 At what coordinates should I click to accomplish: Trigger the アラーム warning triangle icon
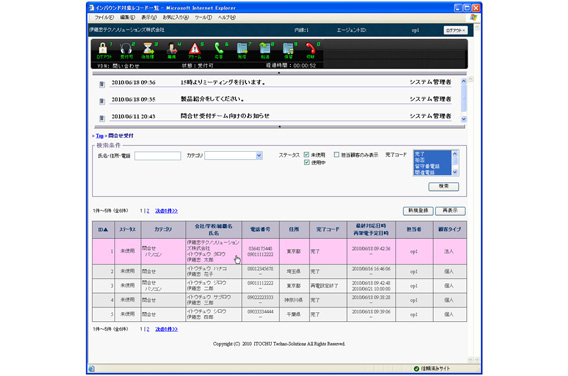pyautogui.click(x=195, y=50)
